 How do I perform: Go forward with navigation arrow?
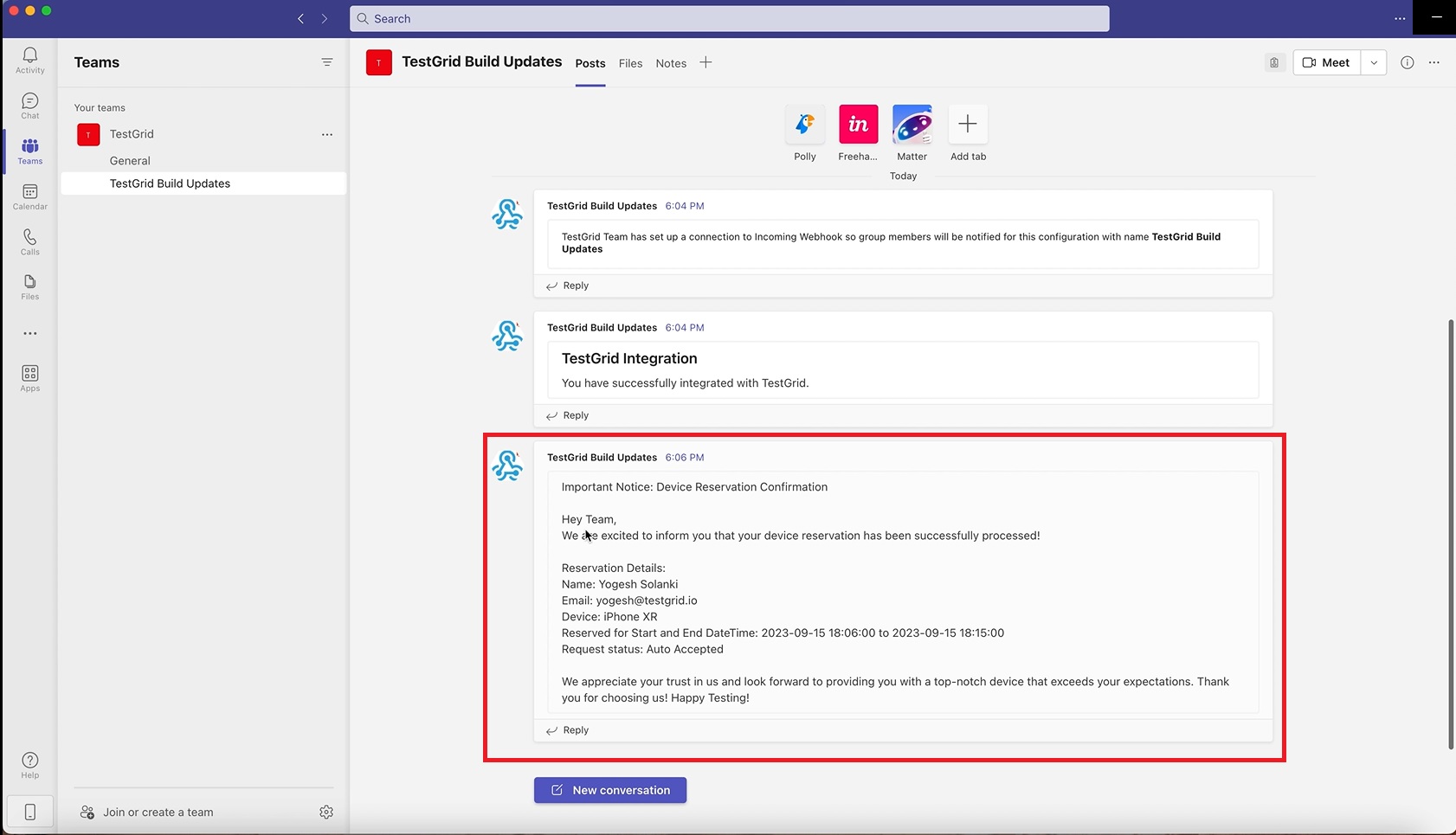tap(325, 18)
